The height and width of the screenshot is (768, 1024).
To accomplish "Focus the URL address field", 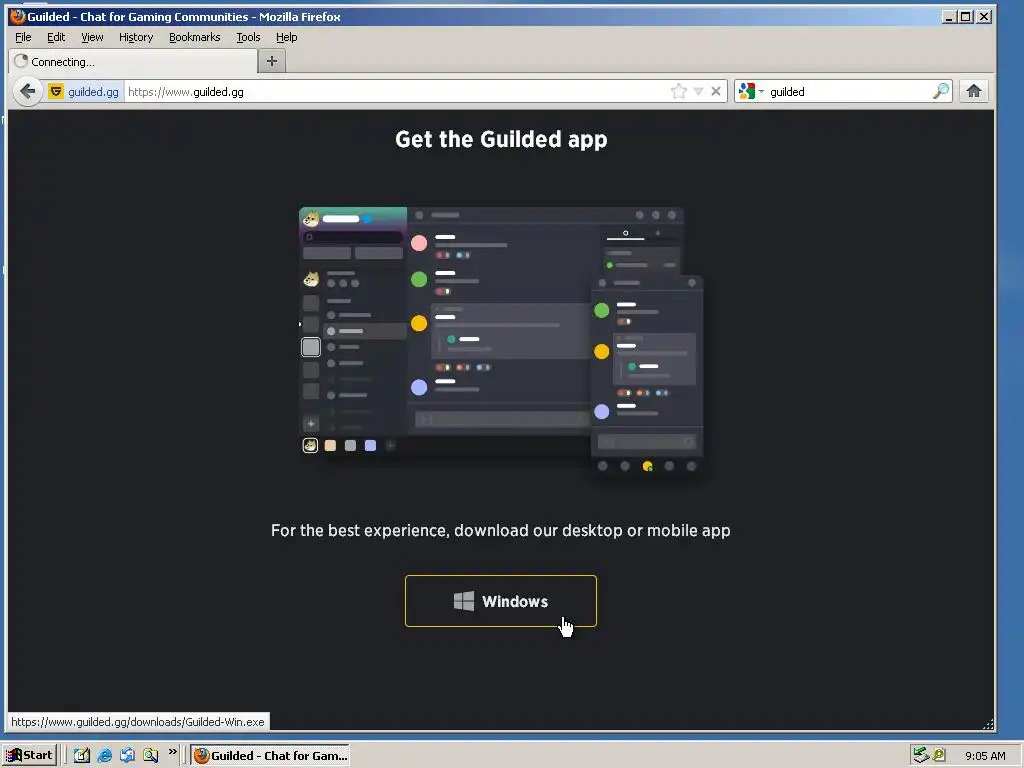I will click(397, 91).
